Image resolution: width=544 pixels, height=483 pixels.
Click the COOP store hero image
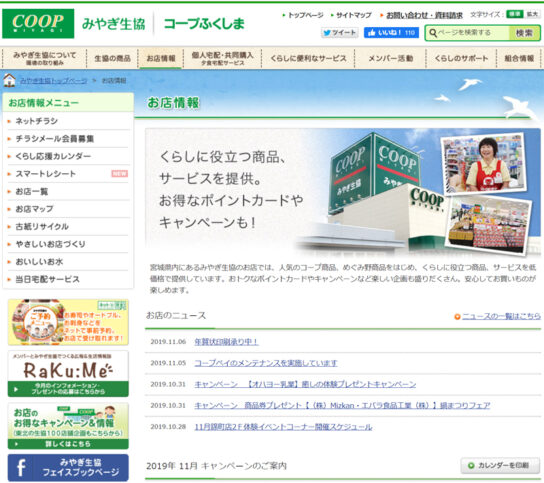(x=343, y=192)
